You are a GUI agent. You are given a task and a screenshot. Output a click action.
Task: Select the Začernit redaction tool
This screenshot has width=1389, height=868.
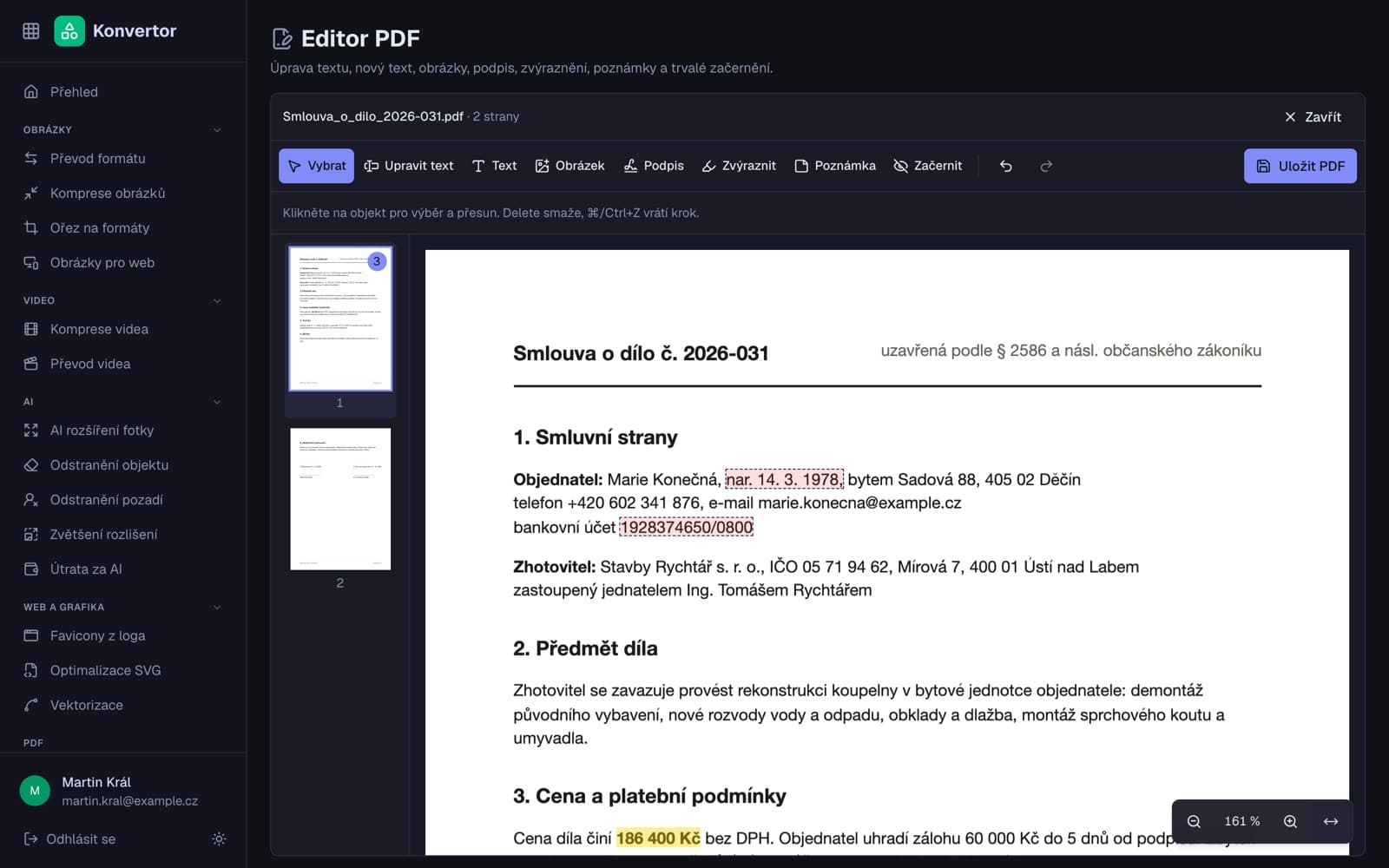click(x=928, y=166)
